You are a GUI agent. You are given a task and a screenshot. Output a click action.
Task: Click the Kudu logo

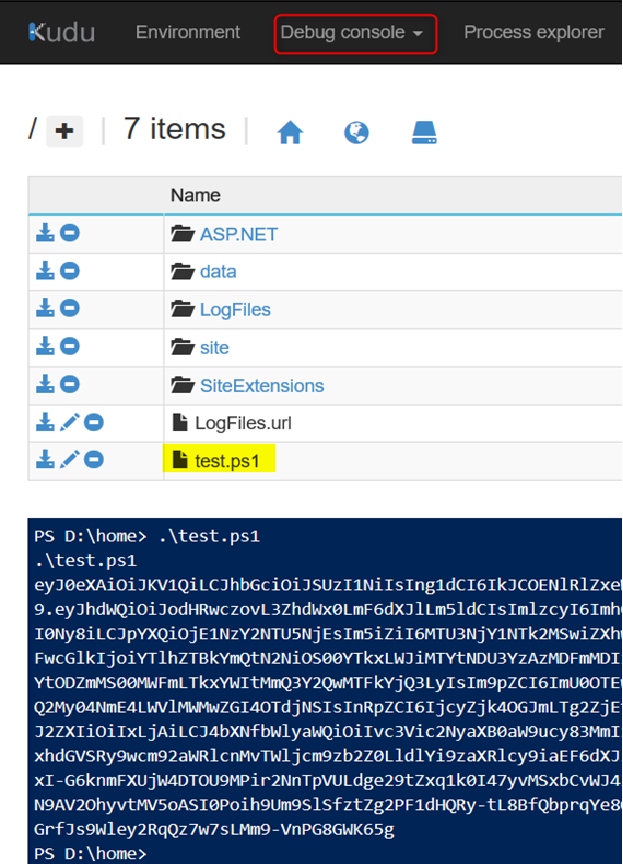(x=62, y=33)
